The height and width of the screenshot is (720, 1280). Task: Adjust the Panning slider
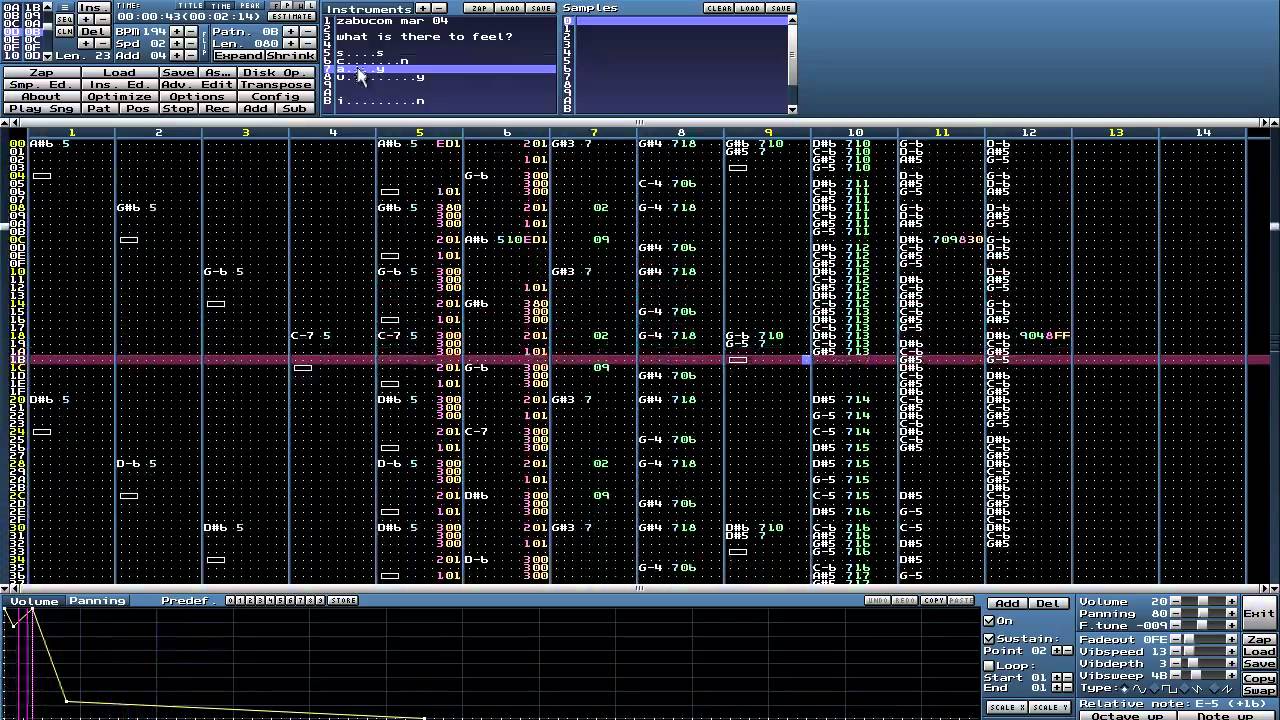1203,613
